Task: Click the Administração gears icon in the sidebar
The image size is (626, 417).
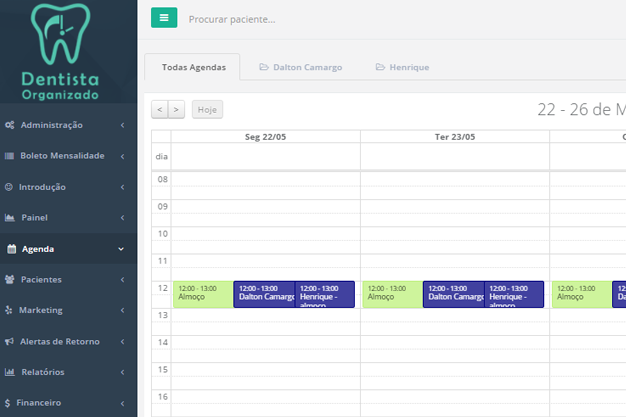Action: point(9,125)
